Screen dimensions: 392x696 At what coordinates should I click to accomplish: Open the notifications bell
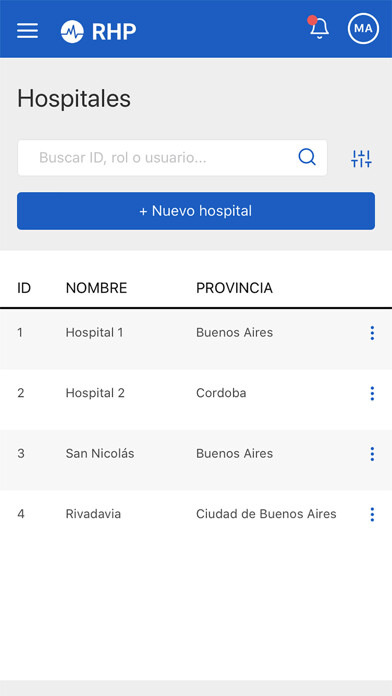point(319,28)
